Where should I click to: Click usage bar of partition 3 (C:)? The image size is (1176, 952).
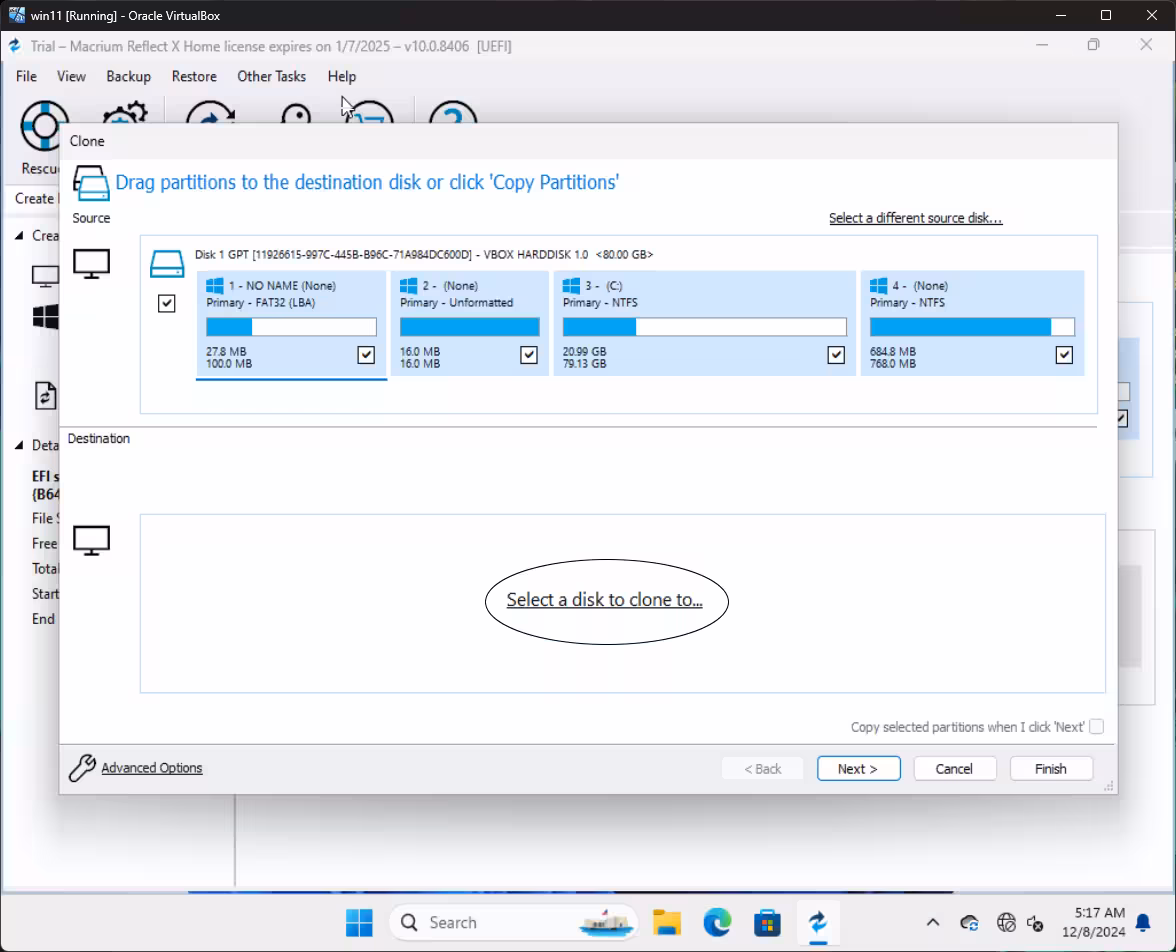tap(704, 327)
